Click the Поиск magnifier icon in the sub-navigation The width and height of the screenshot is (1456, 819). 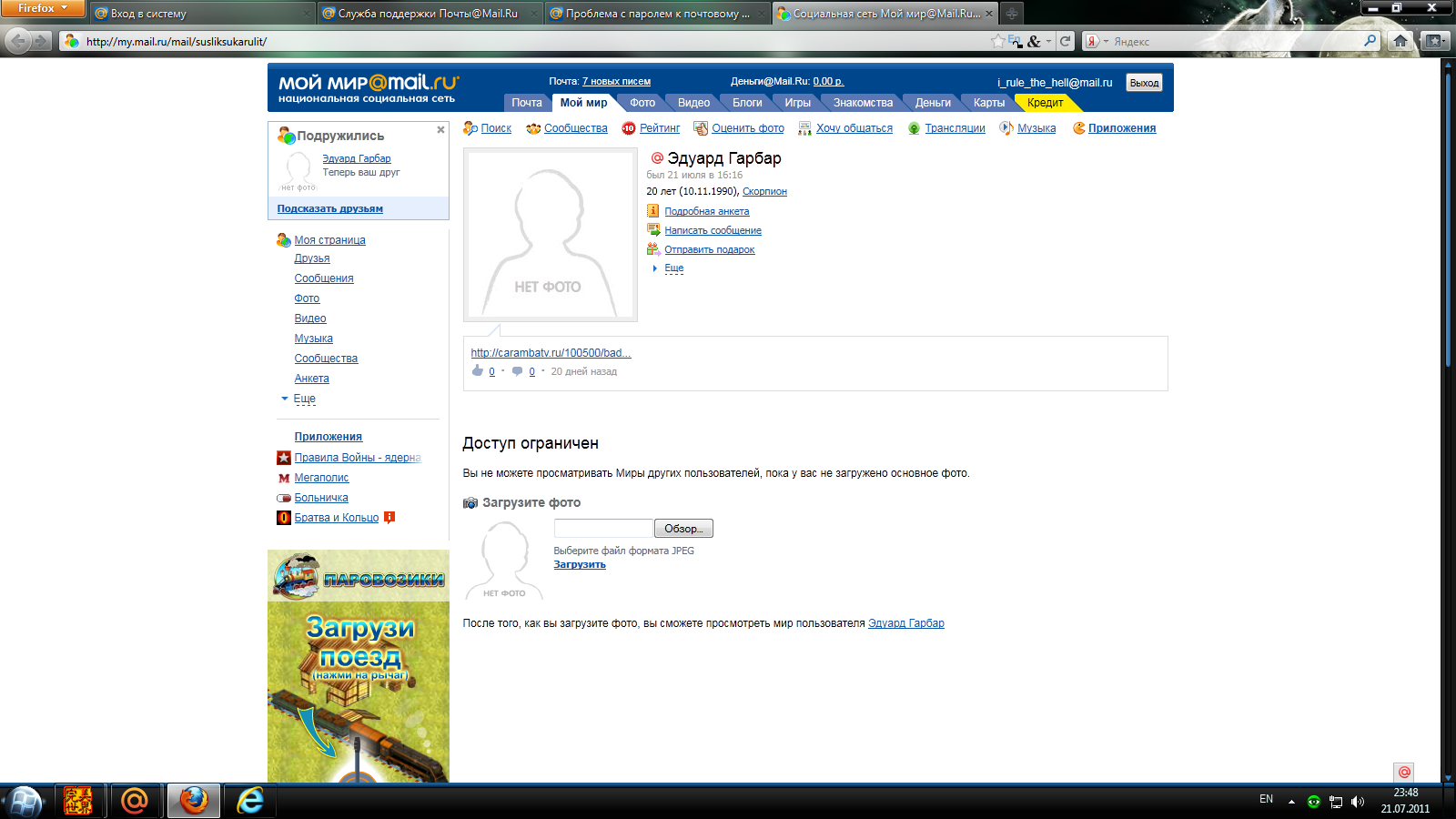[x=470, y=128]
